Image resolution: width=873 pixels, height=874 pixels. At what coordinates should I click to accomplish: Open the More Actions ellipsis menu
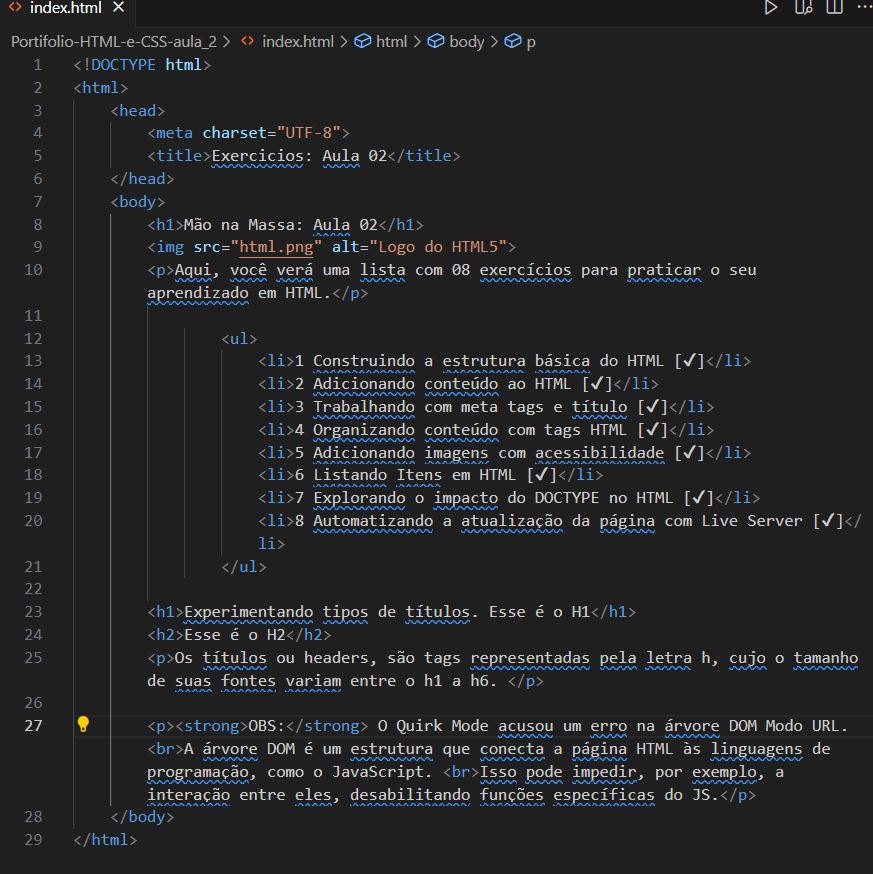[864, 6]
